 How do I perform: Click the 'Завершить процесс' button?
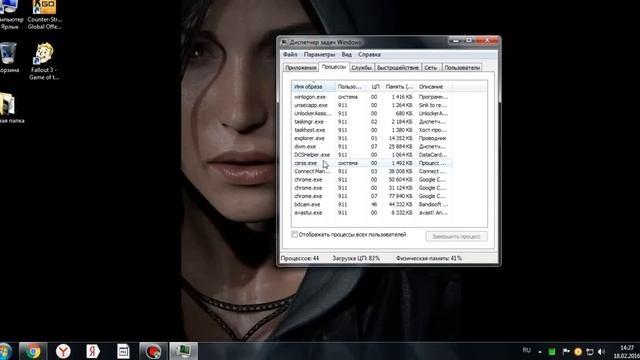tap(456, 236)
